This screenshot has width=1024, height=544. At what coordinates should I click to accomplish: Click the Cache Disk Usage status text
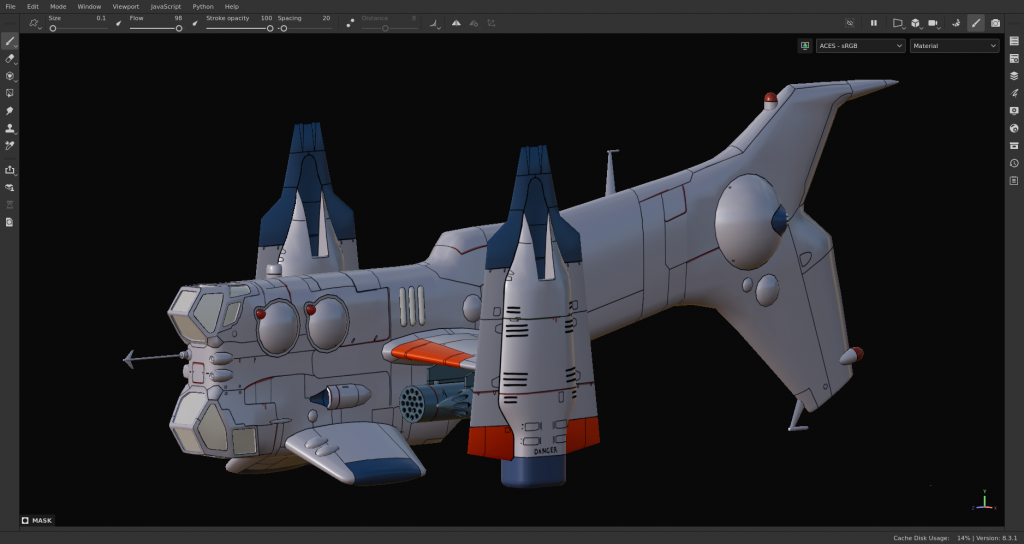[921, 537]
